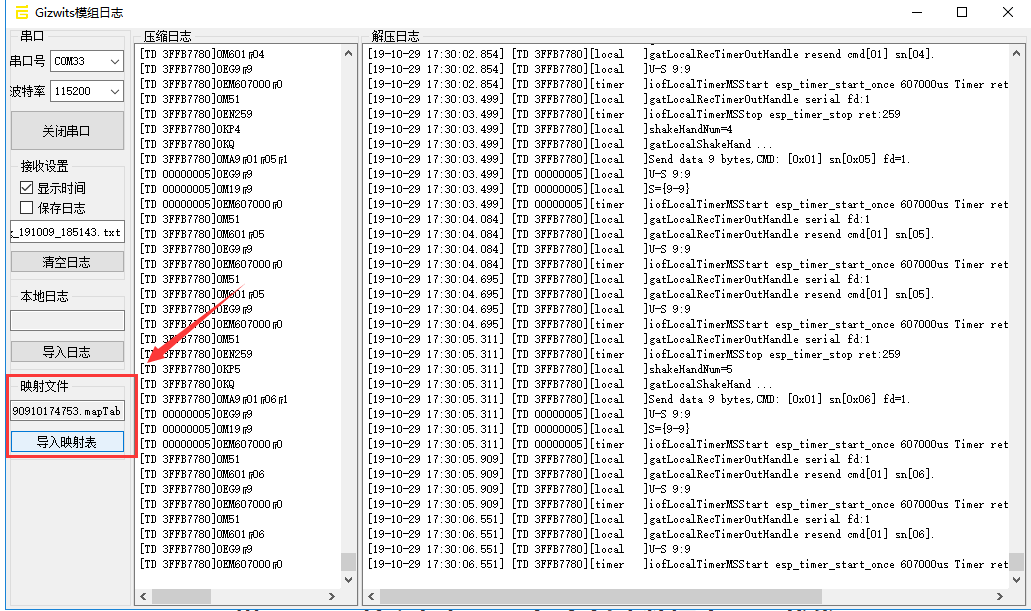Image resolution: width=1031 pixels, height=611 pixels.
Task: Minimize the Gizwits log window
Action: point(915,12)
